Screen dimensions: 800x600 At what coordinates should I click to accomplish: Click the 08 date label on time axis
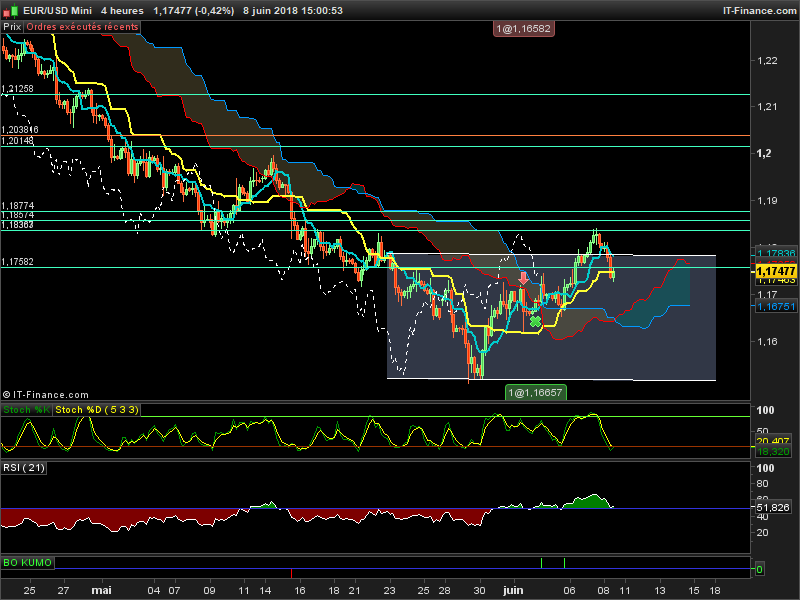[603, 591]
